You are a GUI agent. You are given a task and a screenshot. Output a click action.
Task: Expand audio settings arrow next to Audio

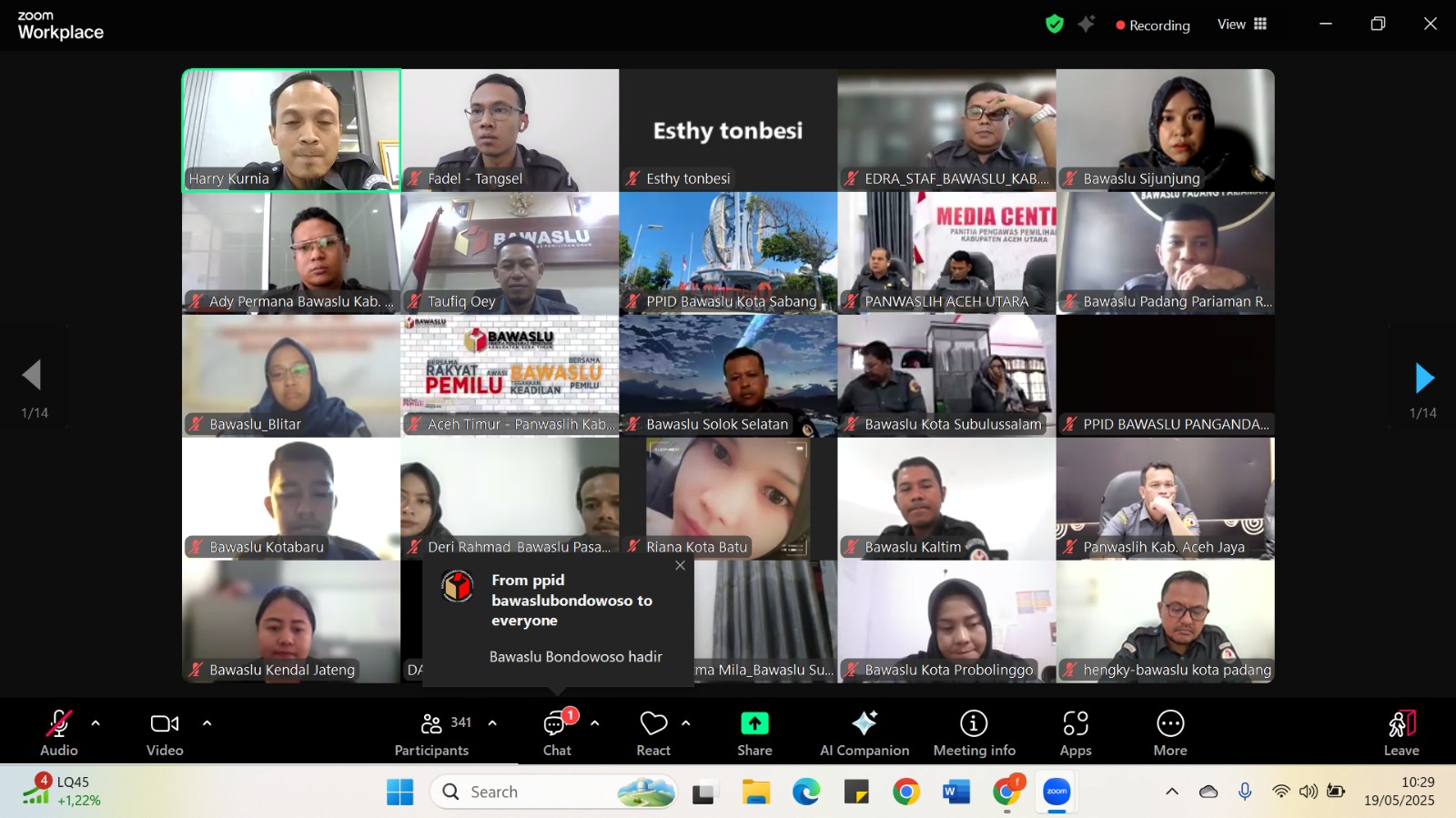pos(96,723)
